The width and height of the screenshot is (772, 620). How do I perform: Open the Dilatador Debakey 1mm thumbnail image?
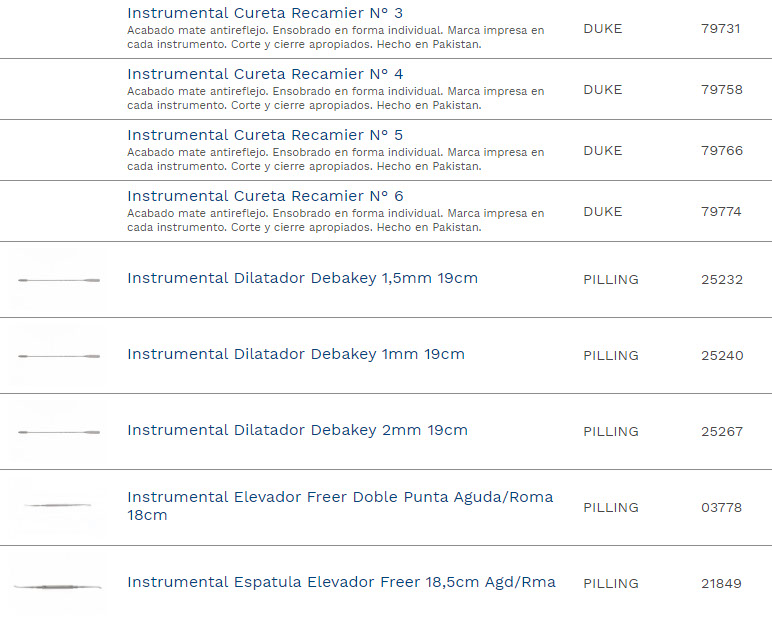(59, 356)
